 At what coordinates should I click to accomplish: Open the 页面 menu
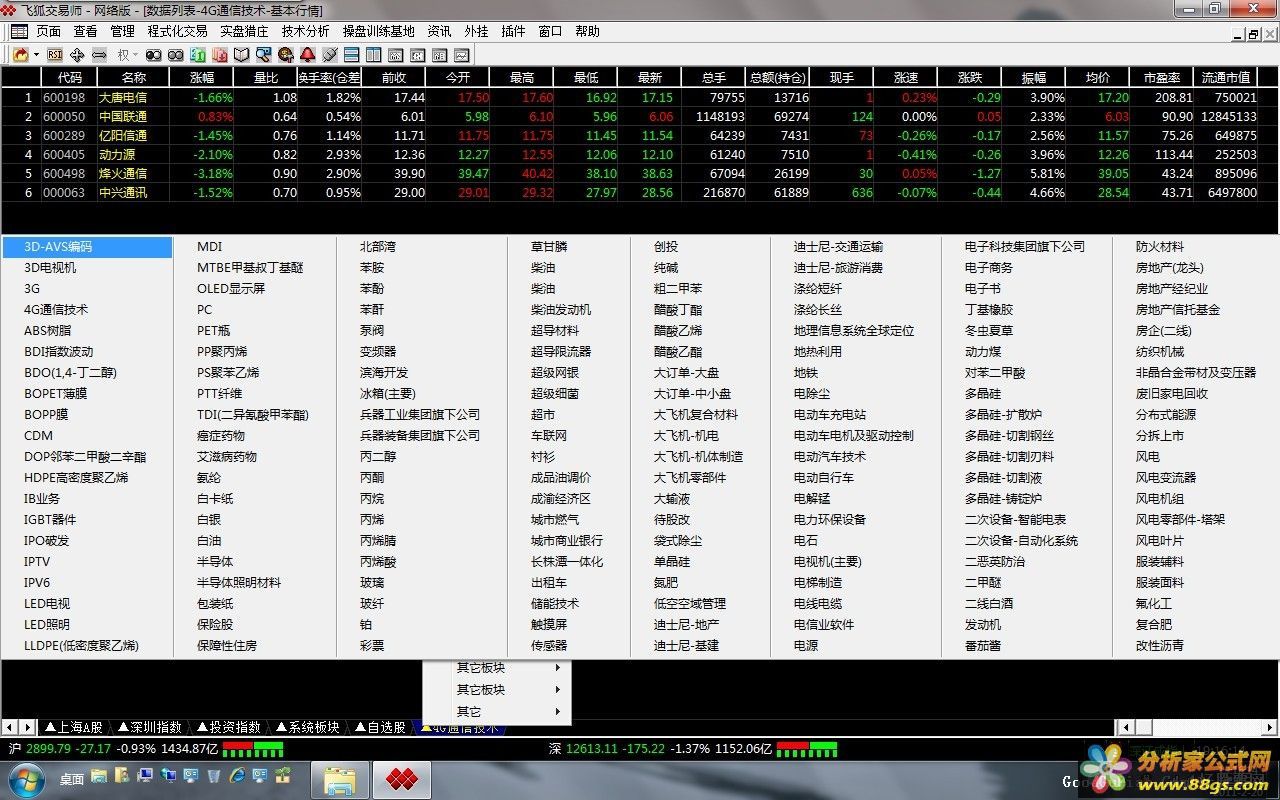coord(48,31)
